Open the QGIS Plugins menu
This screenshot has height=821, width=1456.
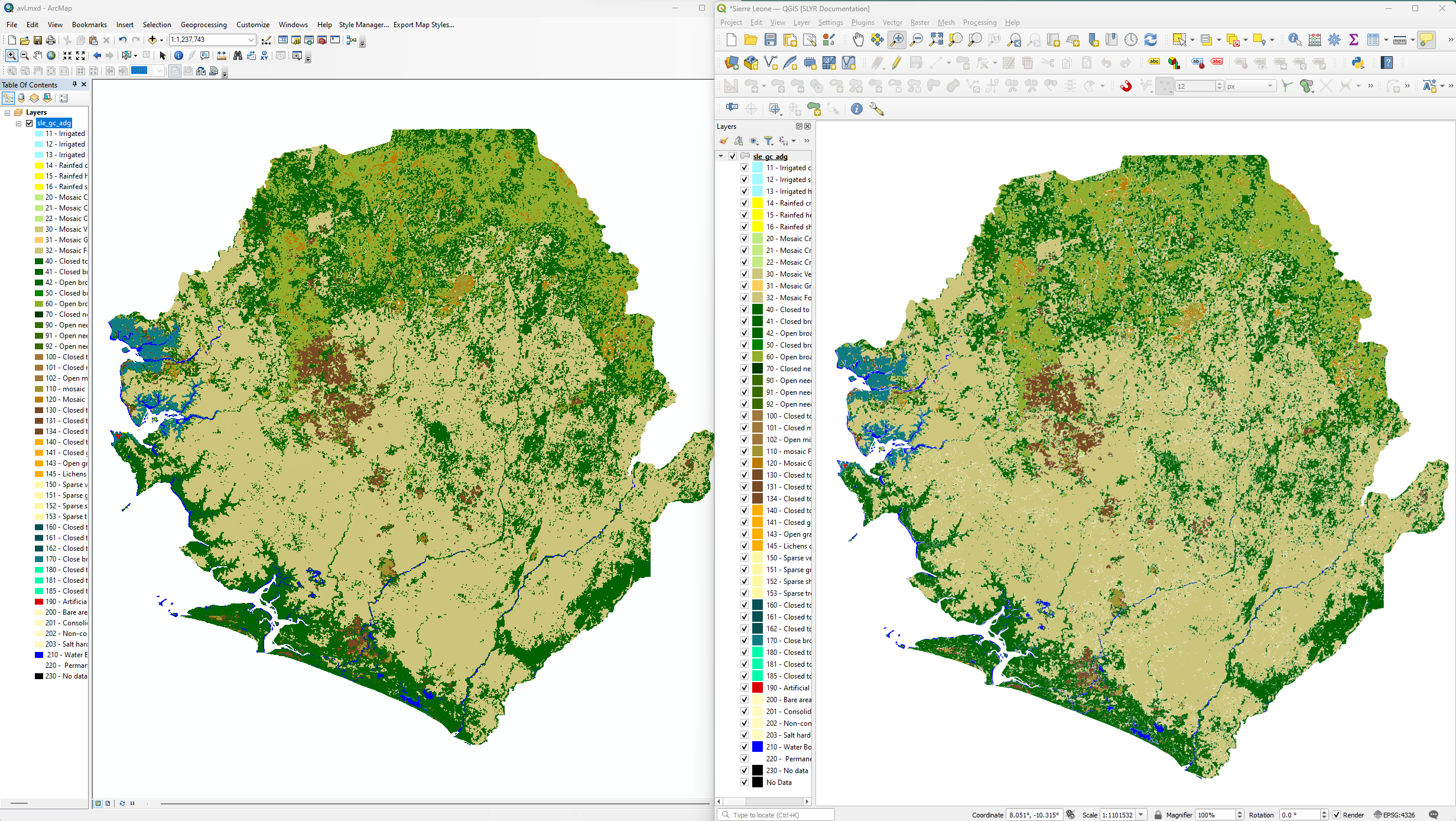pos(863,22)
